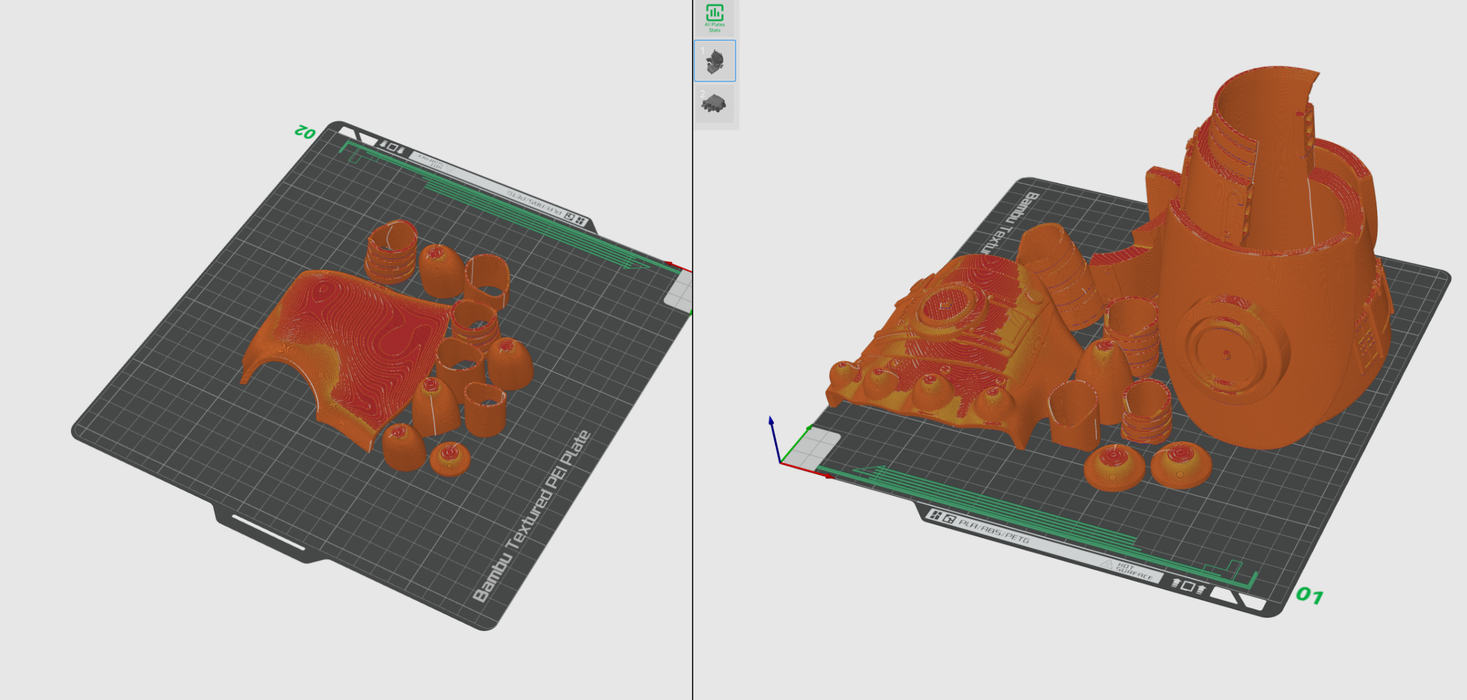1467x700 pixels.
Task: Select the rightmost flat dome cap on plate 01
Action: click(x=1181, y=464)
